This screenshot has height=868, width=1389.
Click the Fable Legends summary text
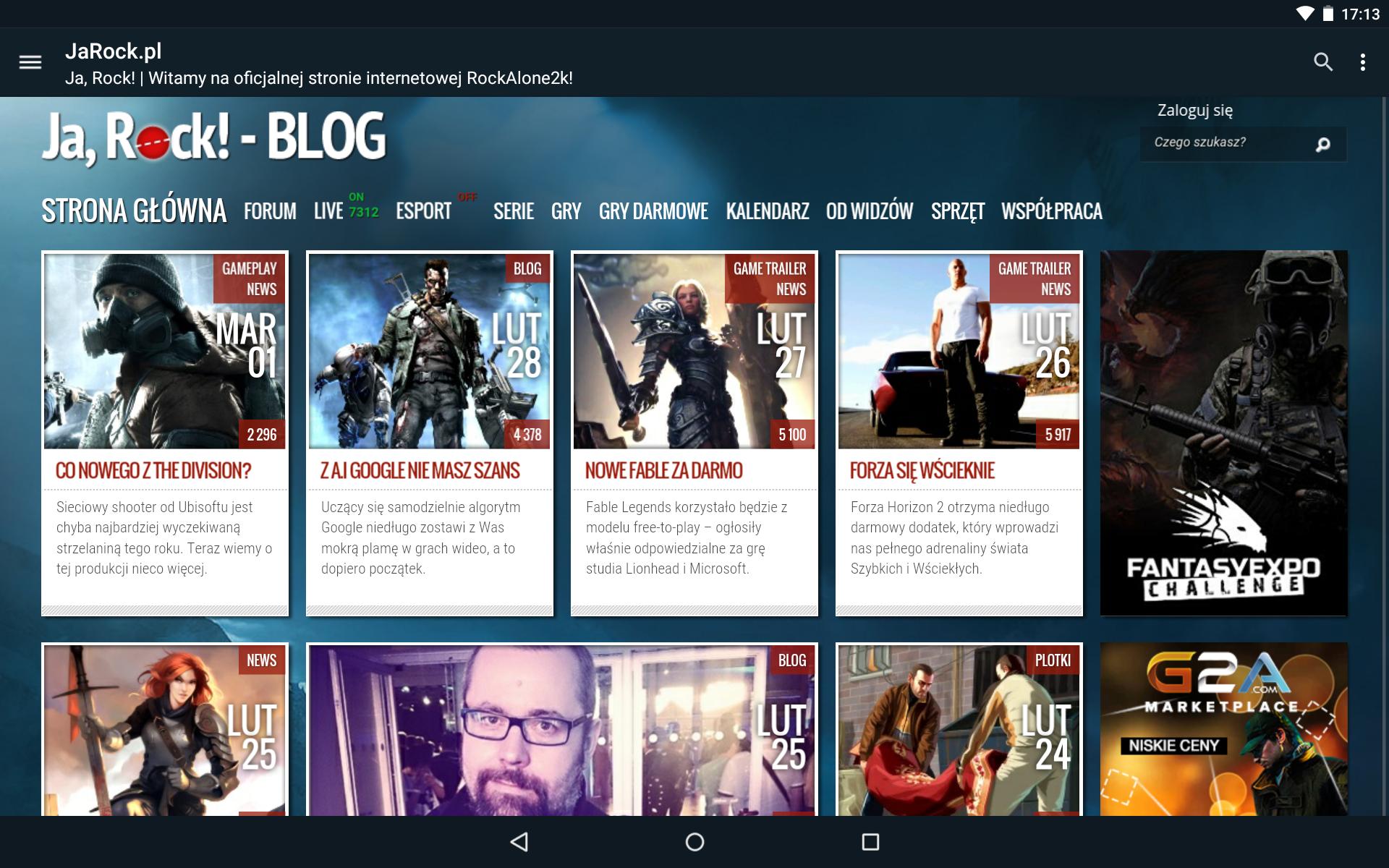[x=687, y=538]
